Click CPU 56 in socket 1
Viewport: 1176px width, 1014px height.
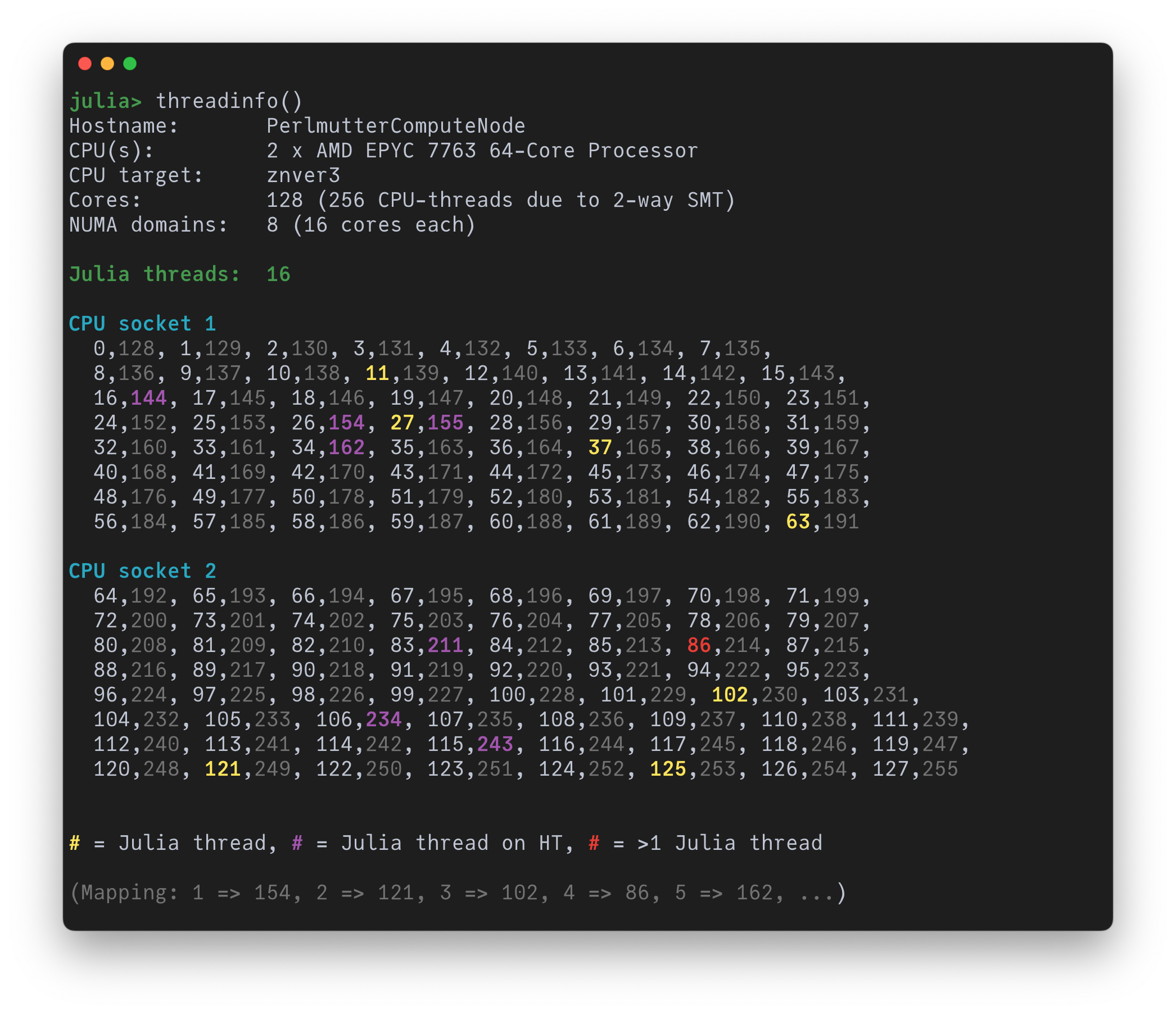[x=106, y=522]
